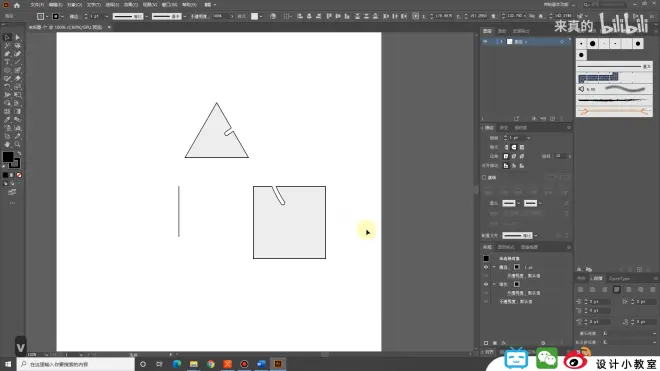Select the orange arrow brush stroke
660x371 pixels.
click(x=614, y=112)
